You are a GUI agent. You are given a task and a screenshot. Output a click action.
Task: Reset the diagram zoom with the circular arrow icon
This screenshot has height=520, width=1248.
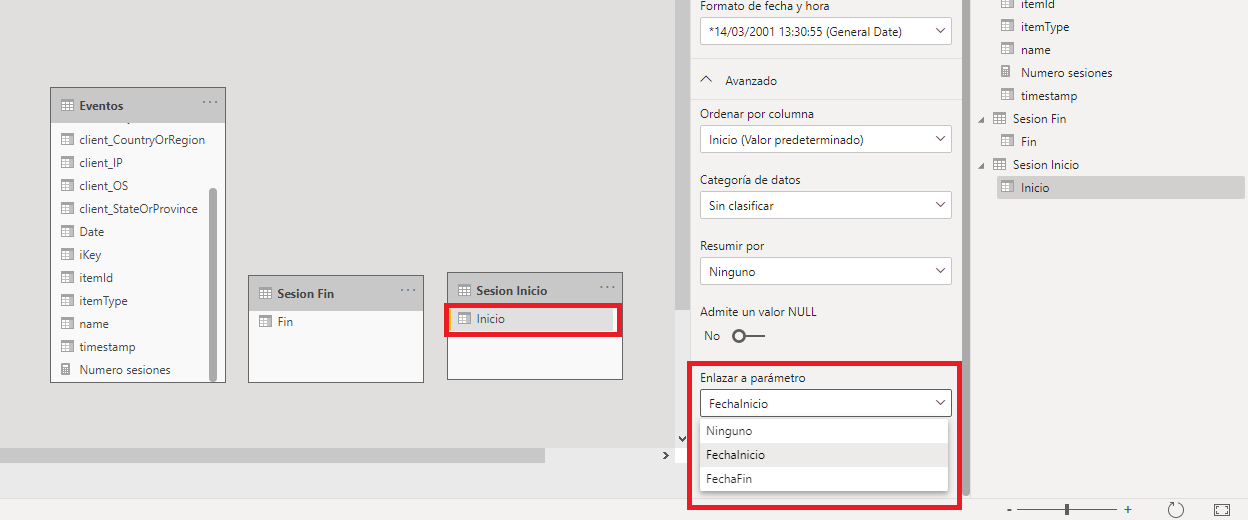pos(1176,509)
